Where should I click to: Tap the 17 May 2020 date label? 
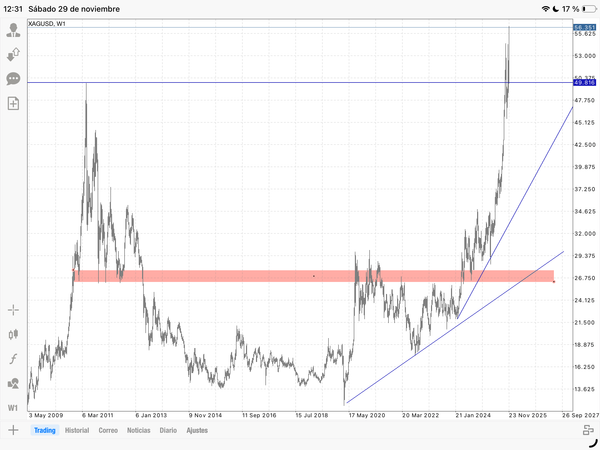click(x=367, y=415)
